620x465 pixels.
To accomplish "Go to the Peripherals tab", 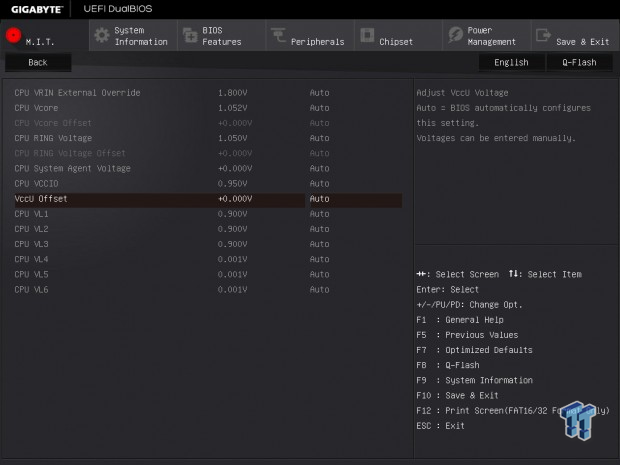I will 310,36.
